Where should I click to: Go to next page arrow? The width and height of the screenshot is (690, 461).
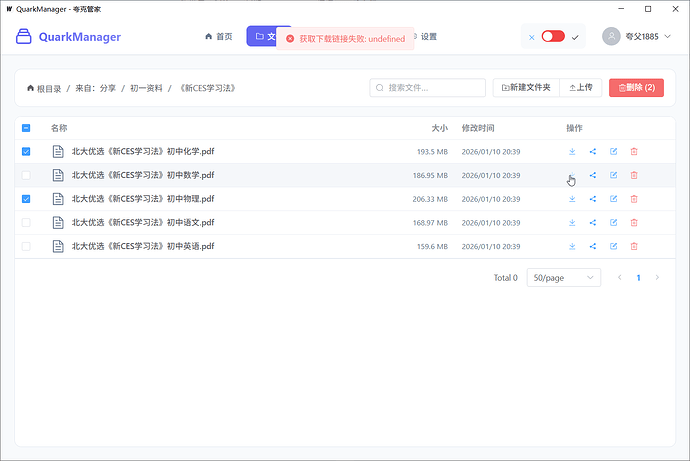657,278
